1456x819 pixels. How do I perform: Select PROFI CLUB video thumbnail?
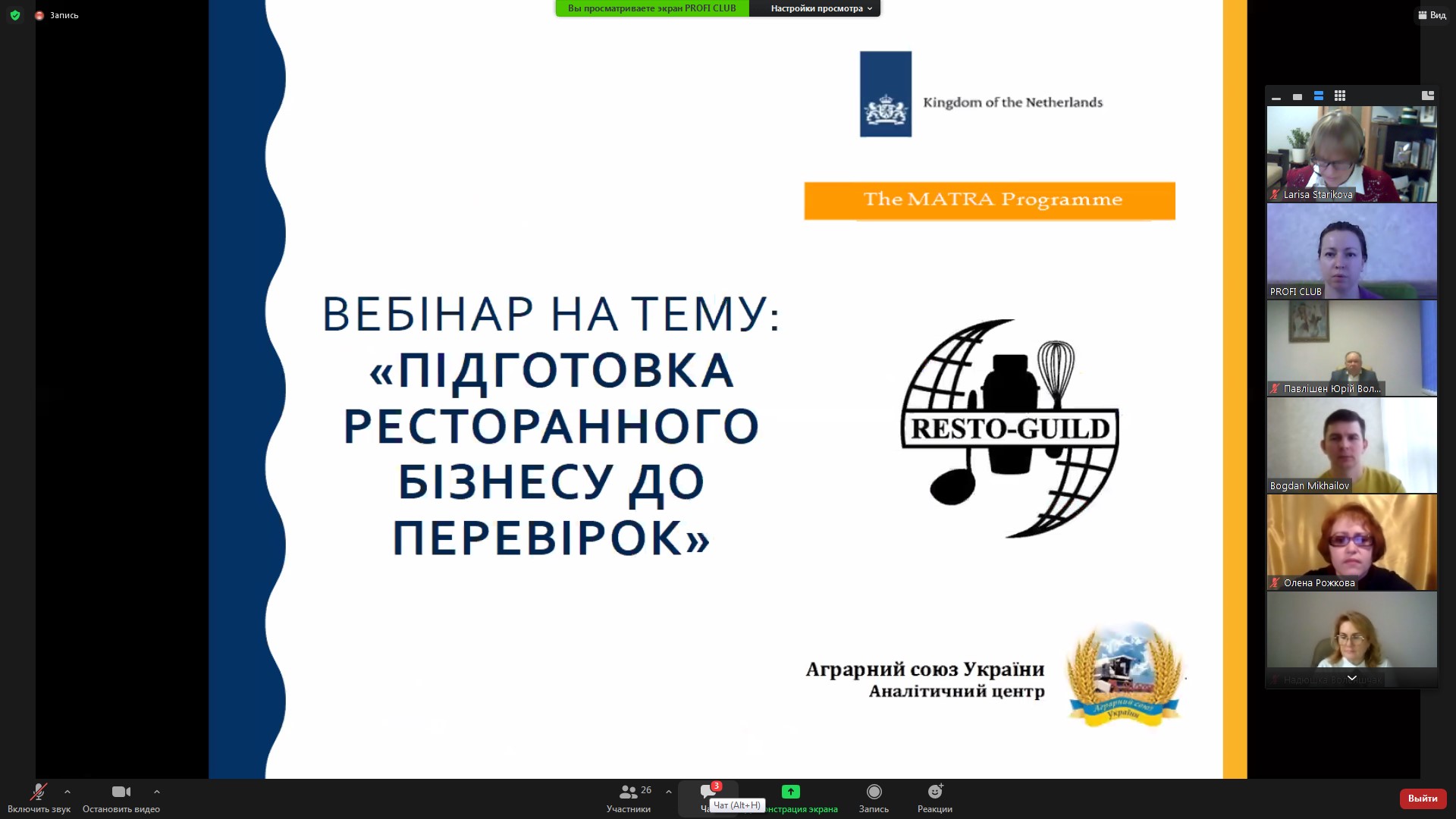[x=1351, y=251]
